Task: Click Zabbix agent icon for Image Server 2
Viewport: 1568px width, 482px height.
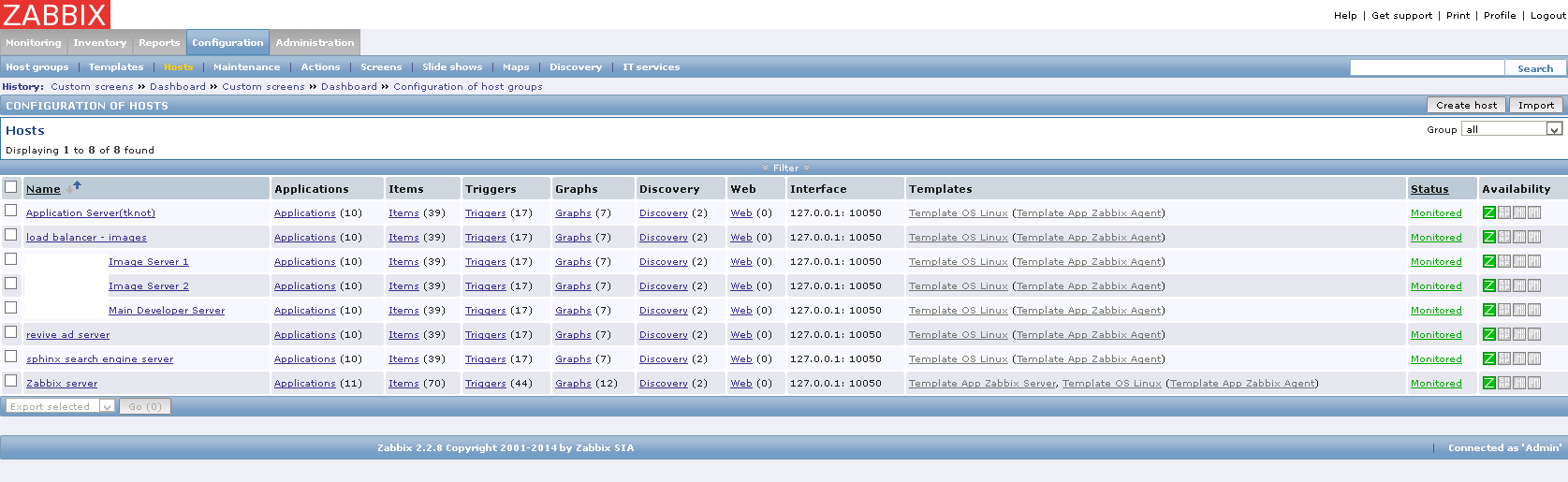Action: pos(1488,285)
